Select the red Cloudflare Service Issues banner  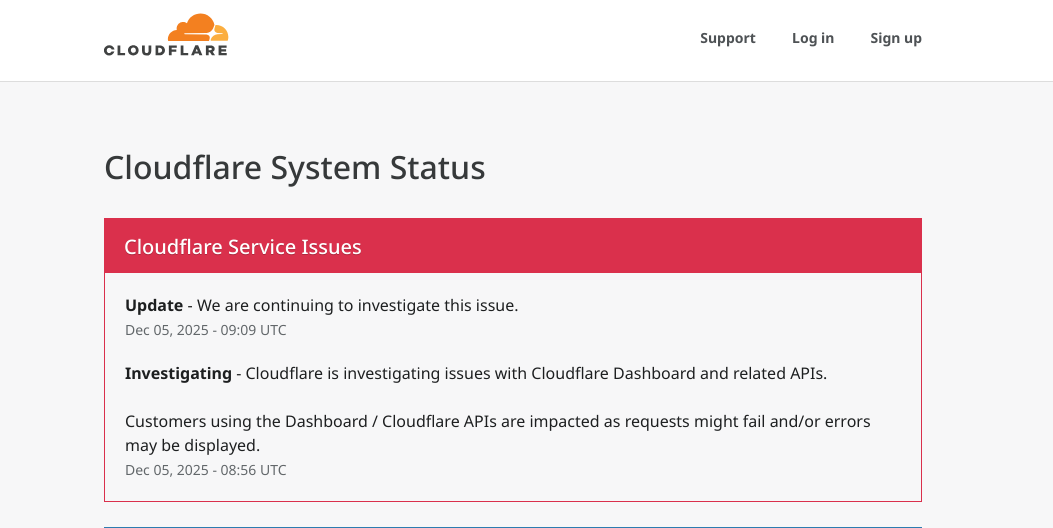pos(512,246)
